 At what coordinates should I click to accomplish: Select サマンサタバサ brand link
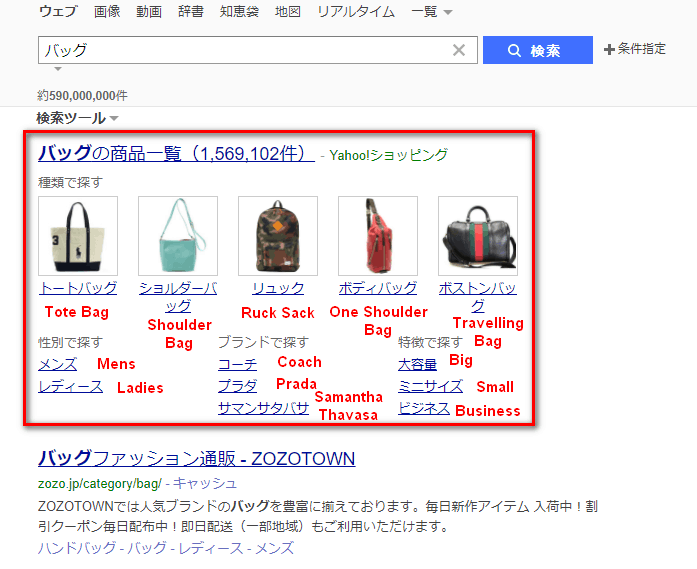tap(263, 408)
